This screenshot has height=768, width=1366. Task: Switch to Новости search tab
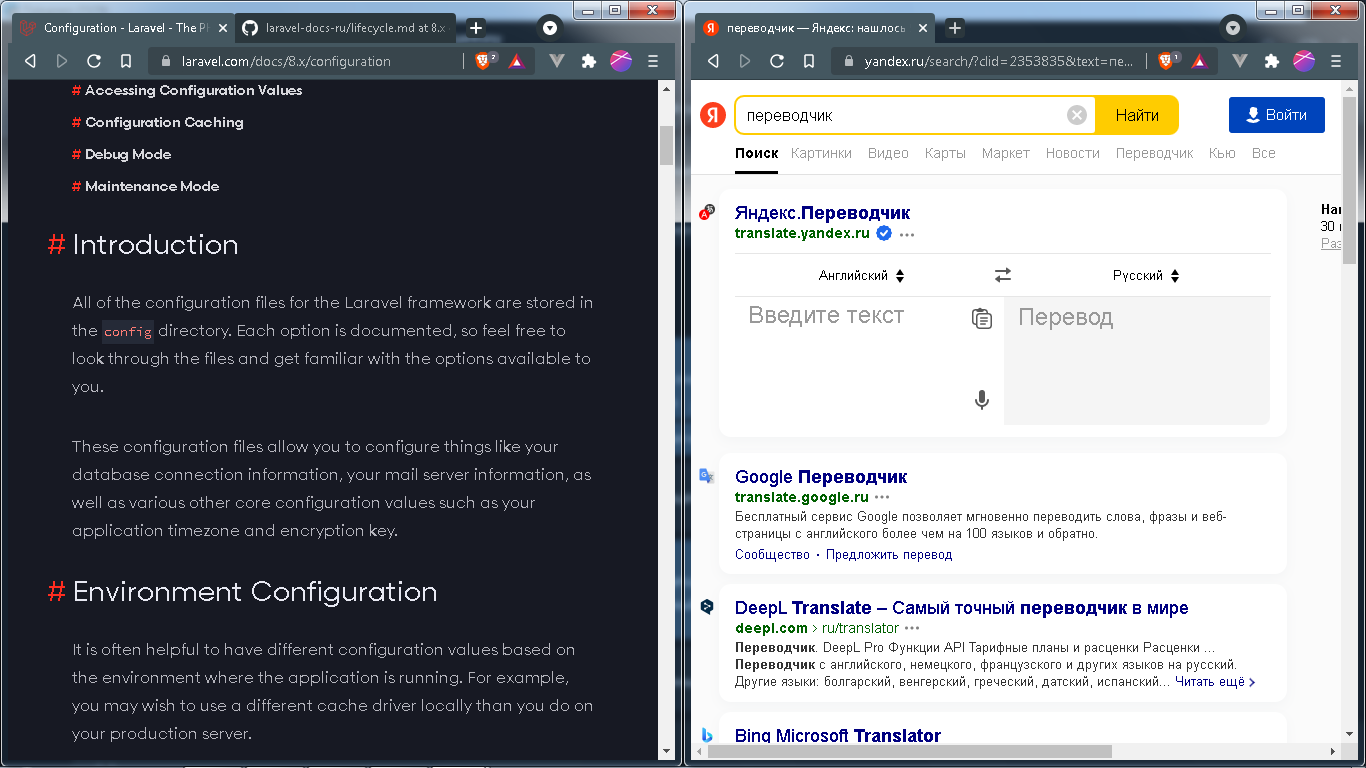[1072, 153]
